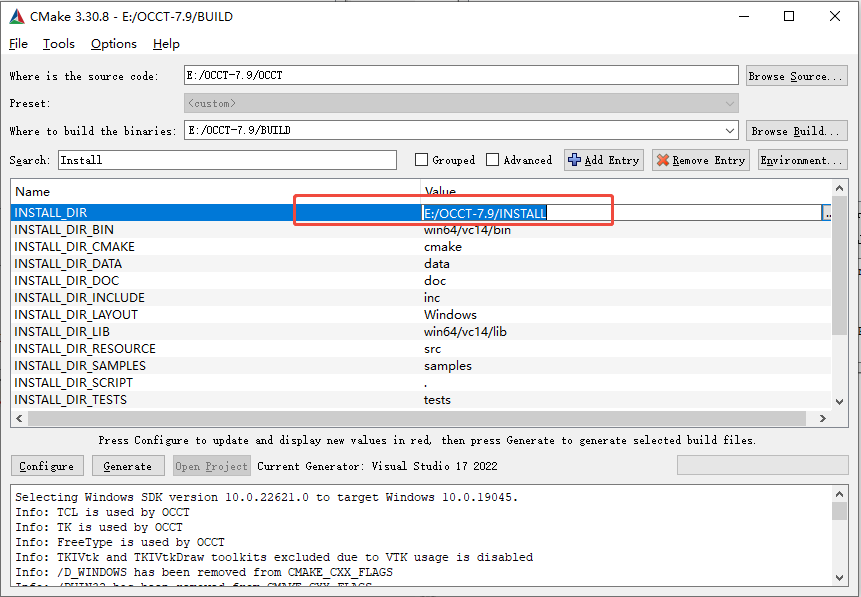Click the Generate button
Viewport: 861px width, 597px height.
pyautogui.click(x=128, y=466)
